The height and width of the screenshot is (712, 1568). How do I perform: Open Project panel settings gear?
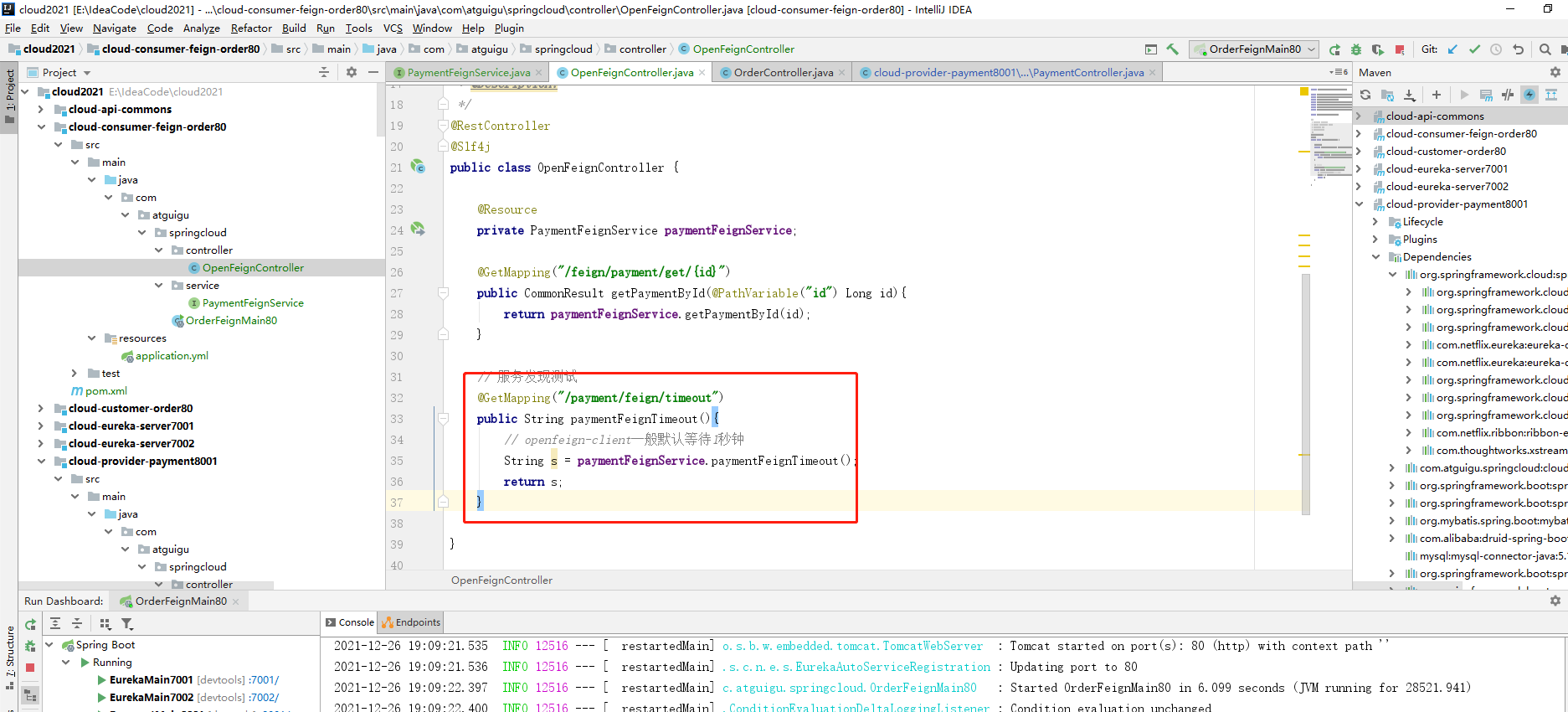352,73
